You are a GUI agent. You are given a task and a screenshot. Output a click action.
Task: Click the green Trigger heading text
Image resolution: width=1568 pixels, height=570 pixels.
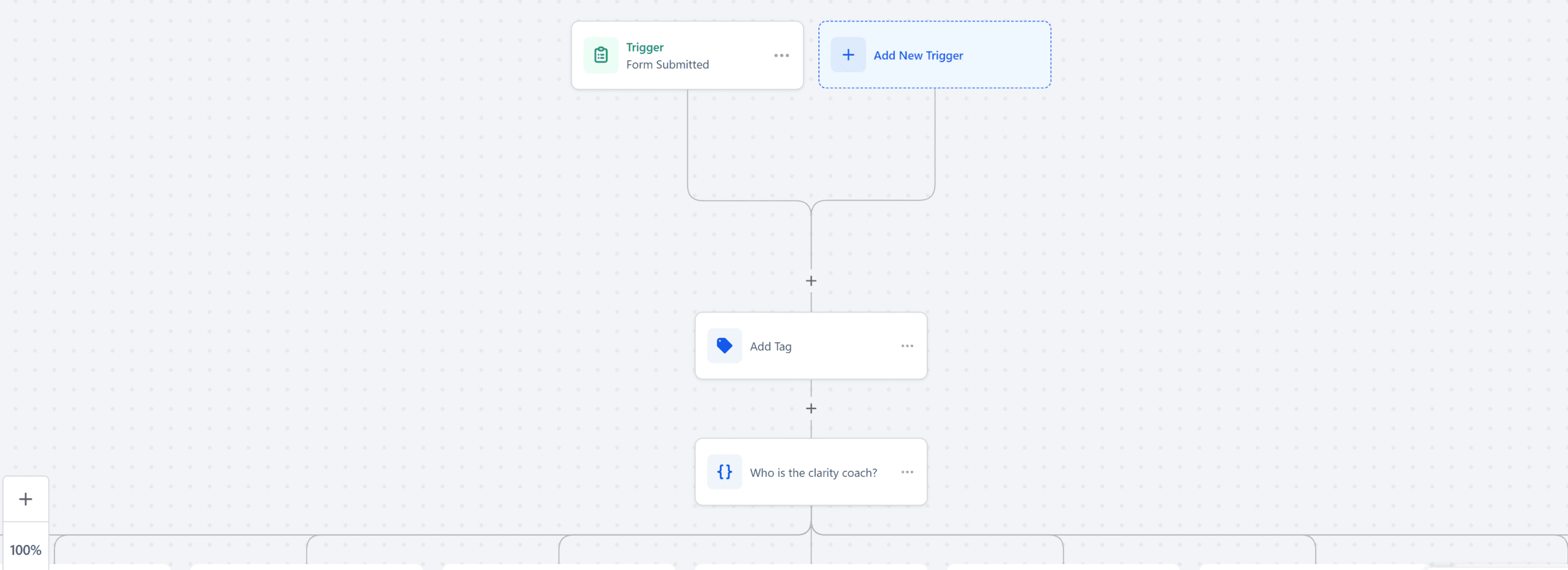[644, 47]
